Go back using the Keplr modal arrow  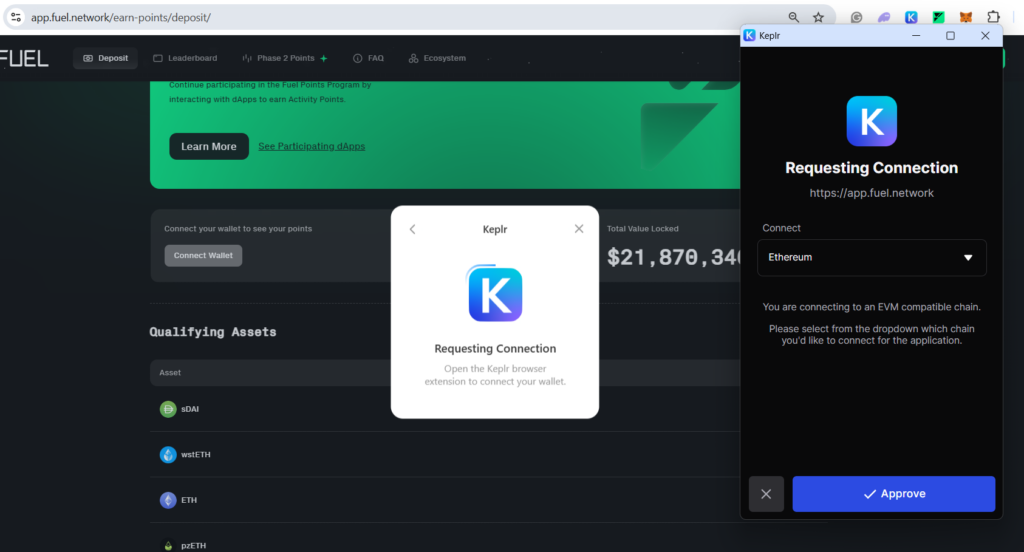click(x=412, y=229)
